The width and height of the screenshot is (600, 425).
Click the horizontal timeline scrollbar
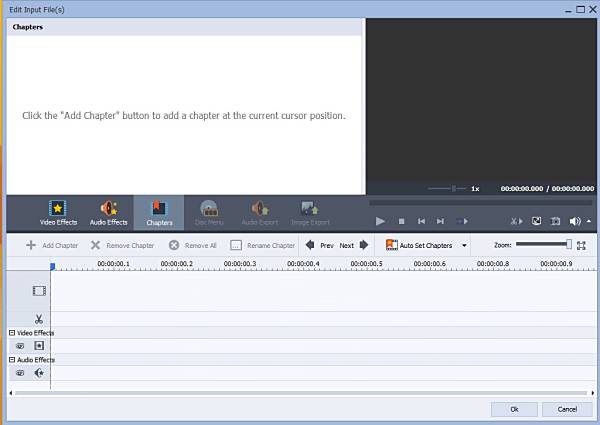pyautogui.click(x=301, y=393)
